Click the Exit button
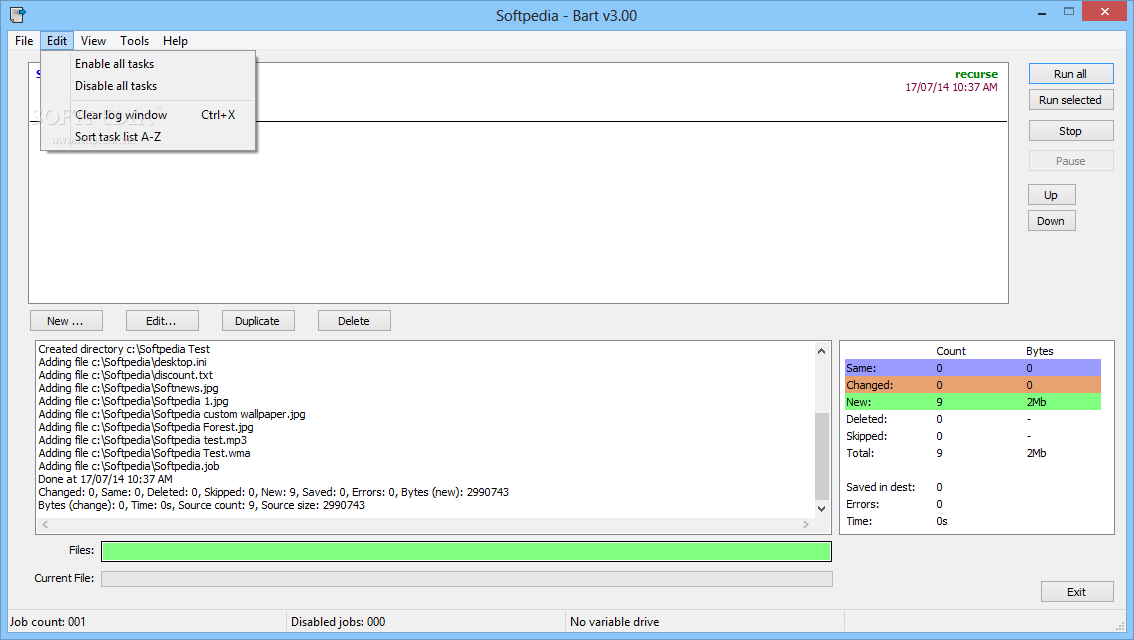Viewport: 1134px width, 640px height. (1077, 592)
